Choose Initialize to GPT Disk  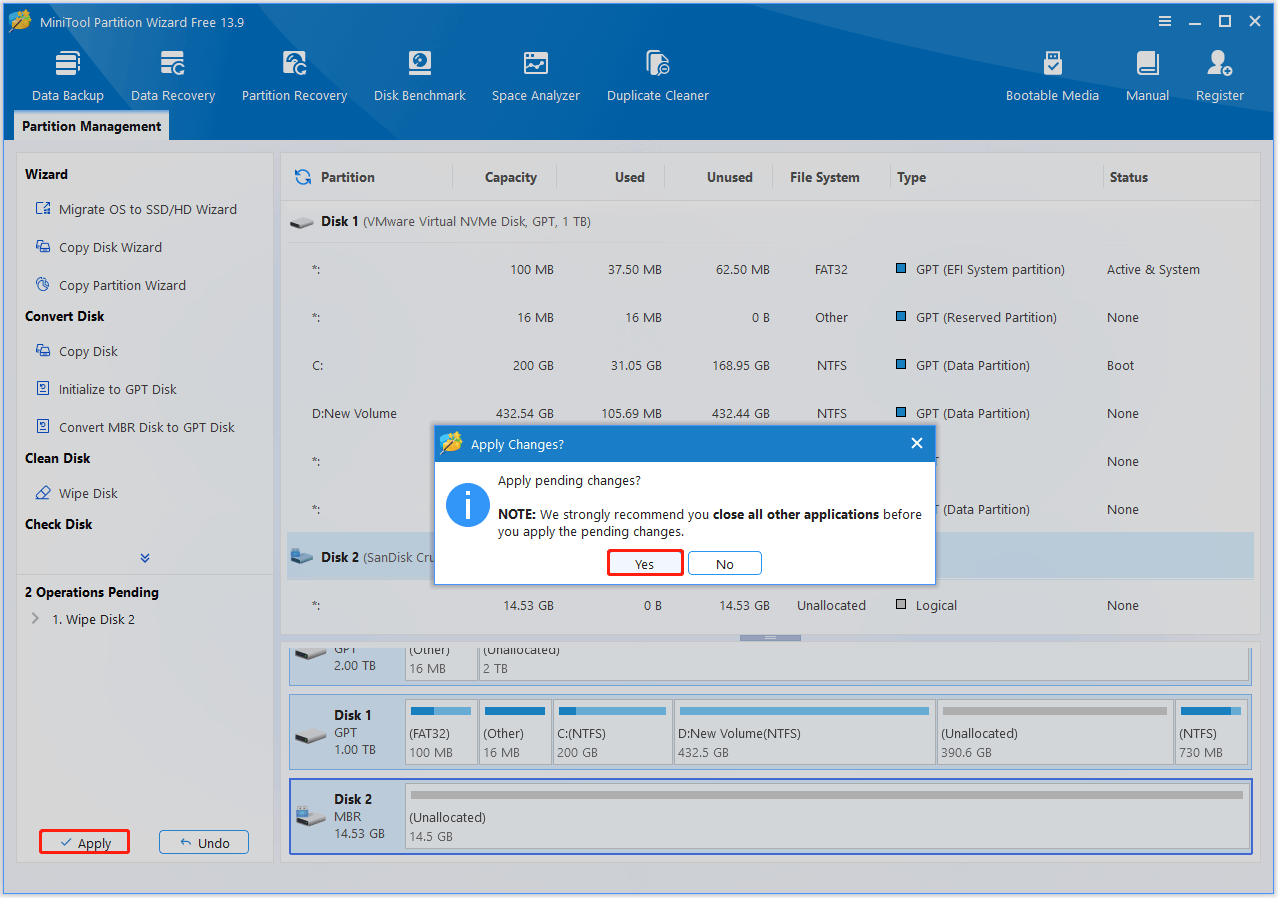pyautogui.click(x=105, y=389)
